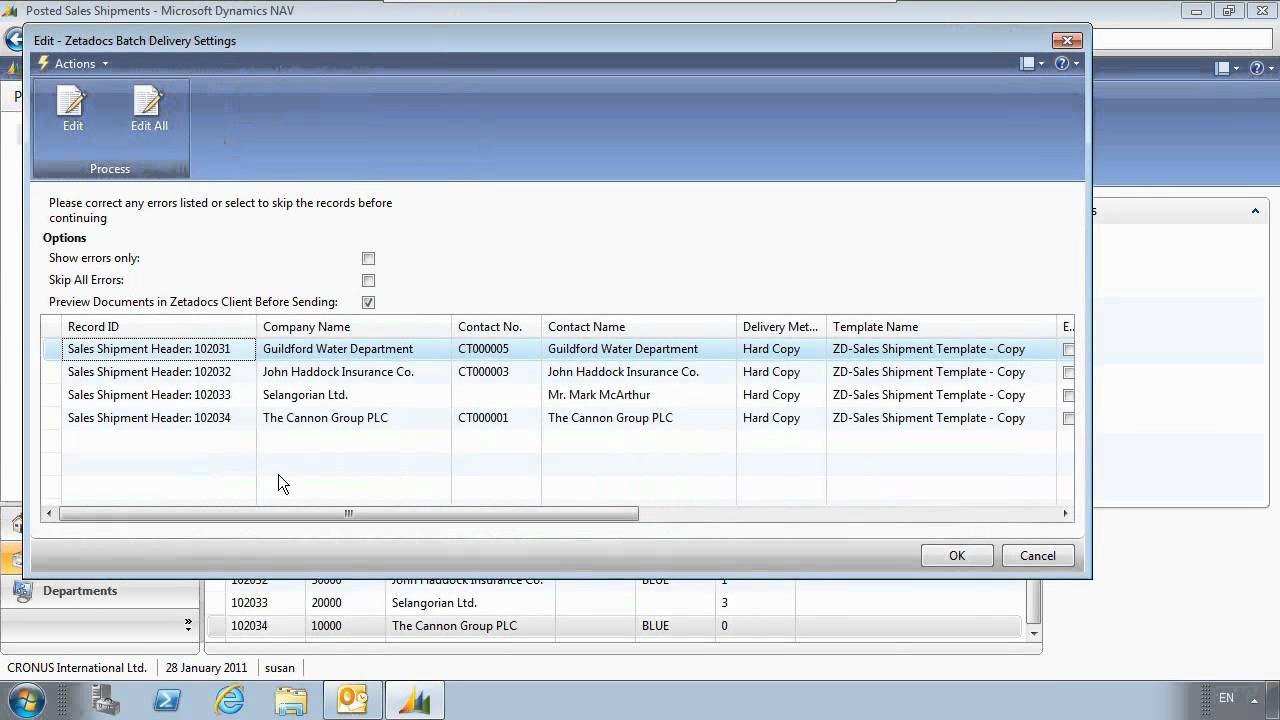Select 102033 row in Posted Sales Shipments list
This screenshot has width=1280, height=720.
(x=615, y=603)
